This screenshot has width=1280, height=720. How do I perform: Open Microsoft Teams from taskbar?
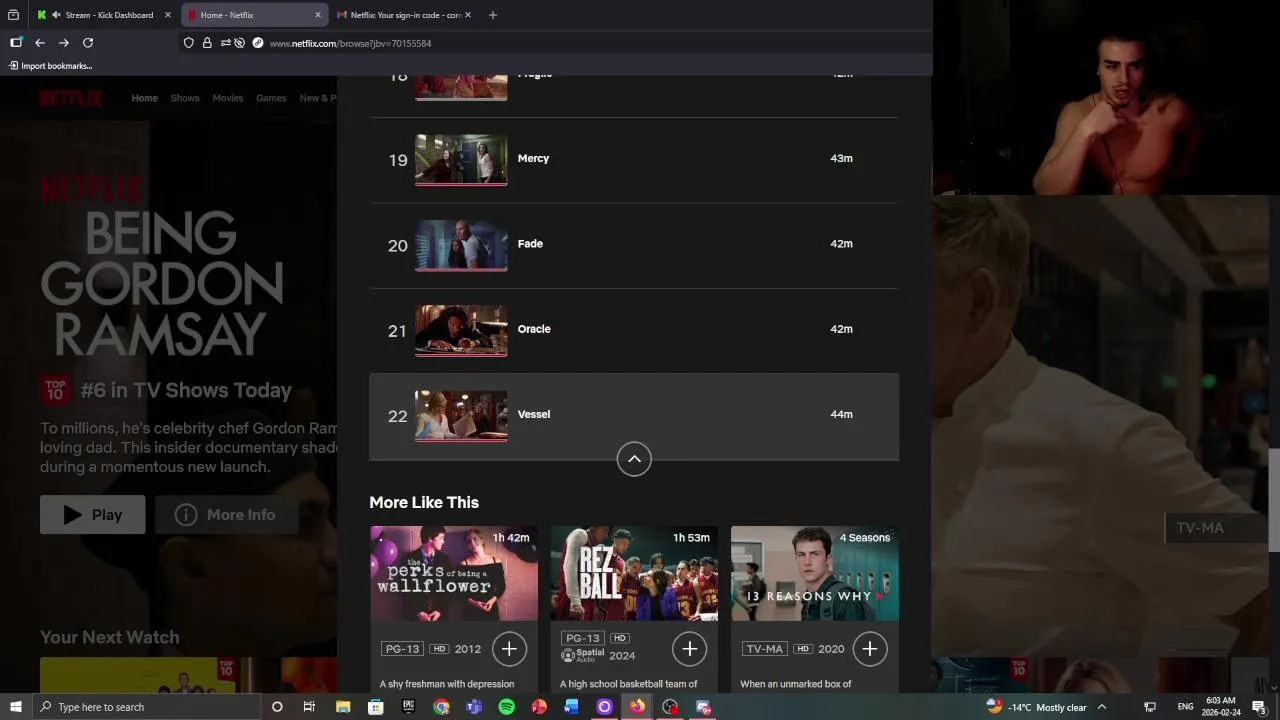click(x=474, y=707)
